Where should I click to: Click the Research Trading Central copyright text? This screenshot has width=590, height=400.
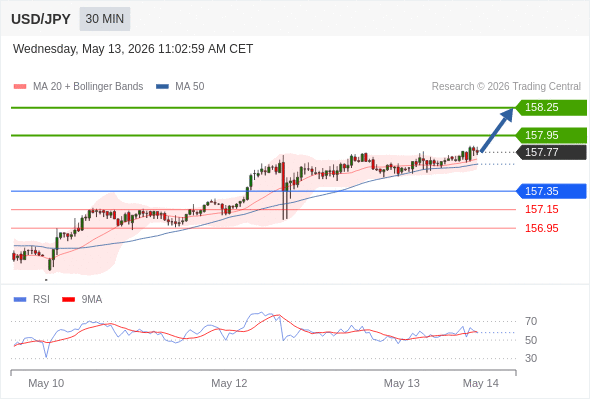[506, 87]
